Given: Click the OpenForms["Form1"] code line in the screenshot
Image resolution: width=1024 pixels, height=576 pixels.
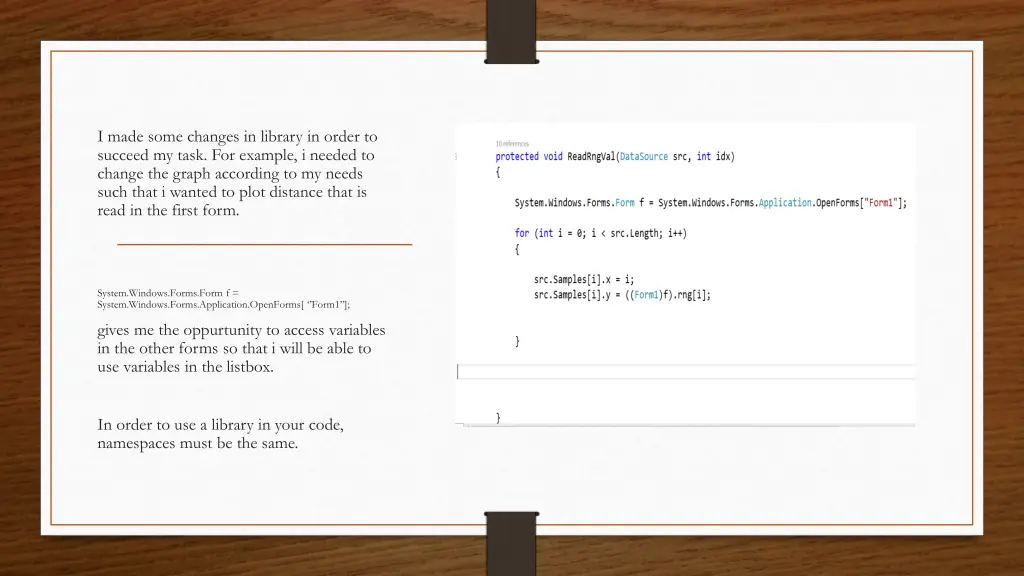Looking at the screenshot, I should pos(711,203).
